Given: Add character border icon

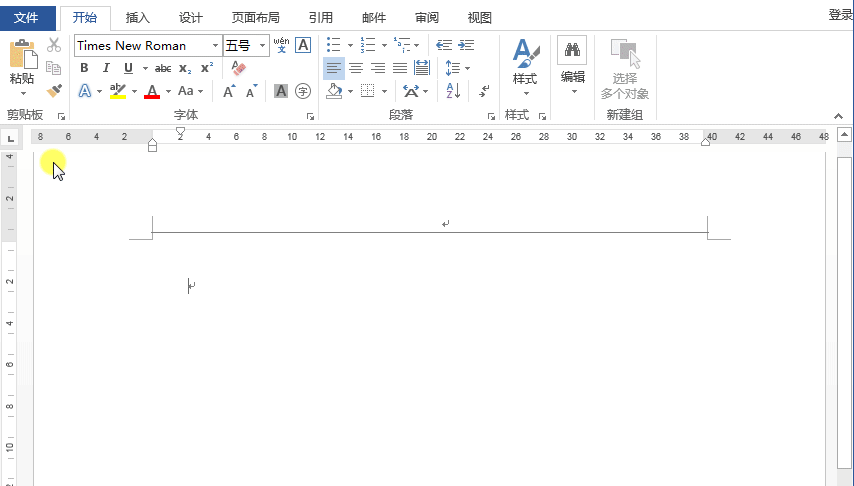Looking at the screenshot, I should point(303,45).
